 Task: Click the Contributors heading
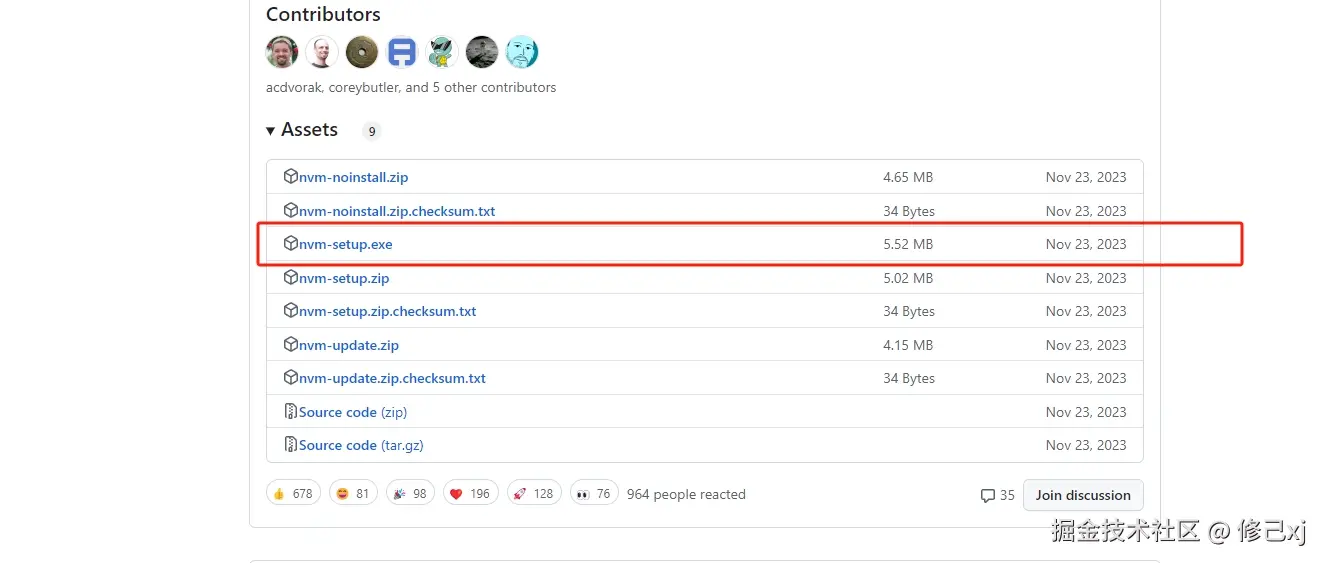(323, 15)
